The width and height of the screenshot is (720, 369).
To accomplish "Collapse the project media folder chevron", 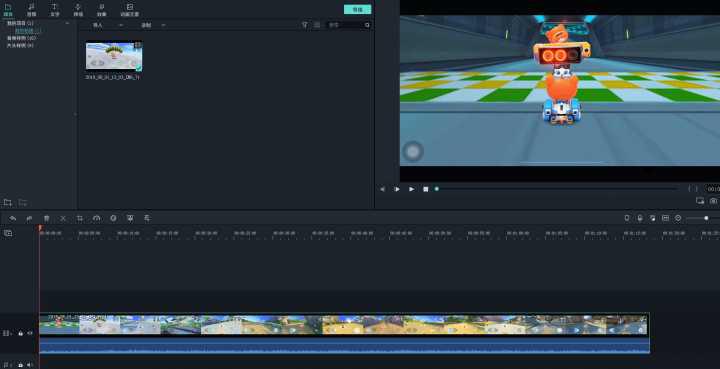I will (68, 23).
